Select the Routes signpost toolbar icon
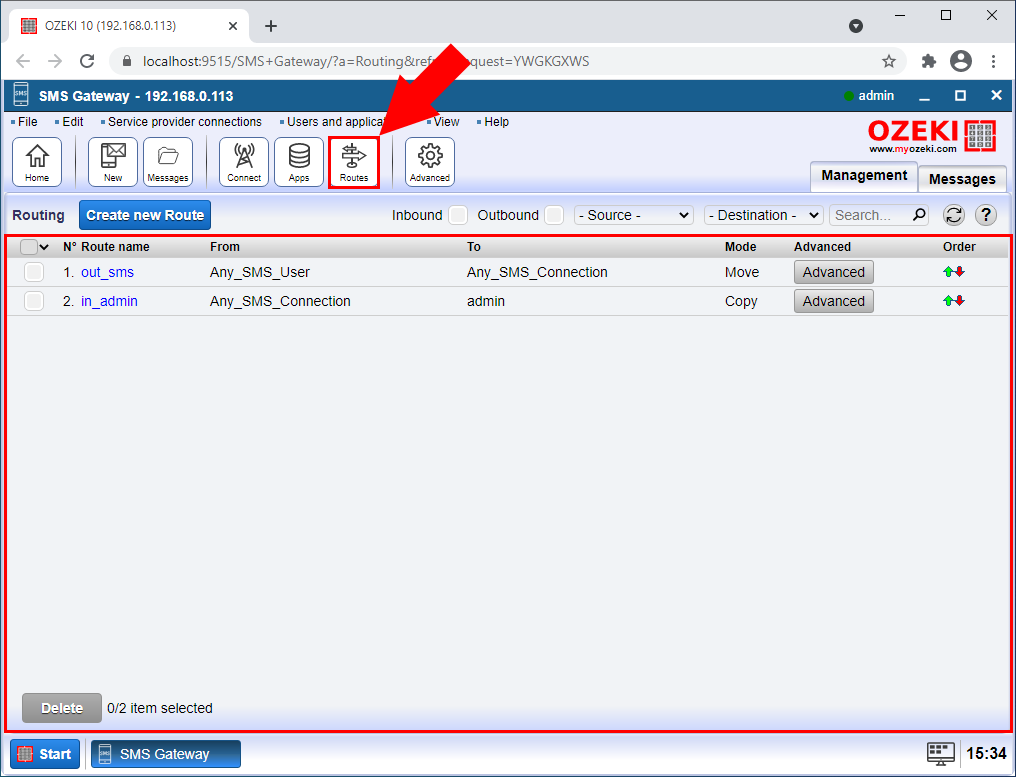Screen dimensions: 1016x777 354,162
